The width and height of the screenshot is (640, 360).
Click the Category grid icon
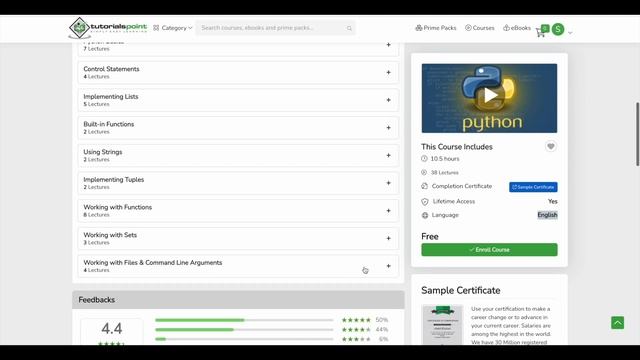156,28
